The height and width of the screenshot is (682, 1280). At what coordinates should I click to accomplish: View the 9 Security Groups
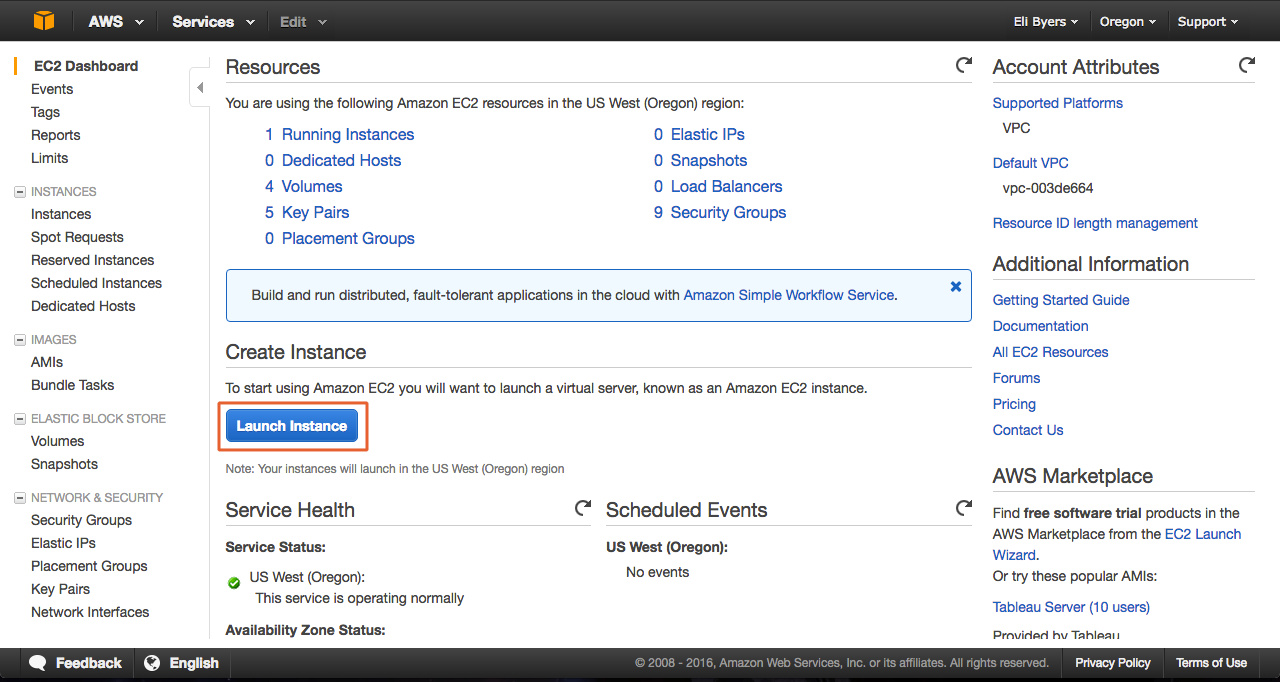(727, 212)
